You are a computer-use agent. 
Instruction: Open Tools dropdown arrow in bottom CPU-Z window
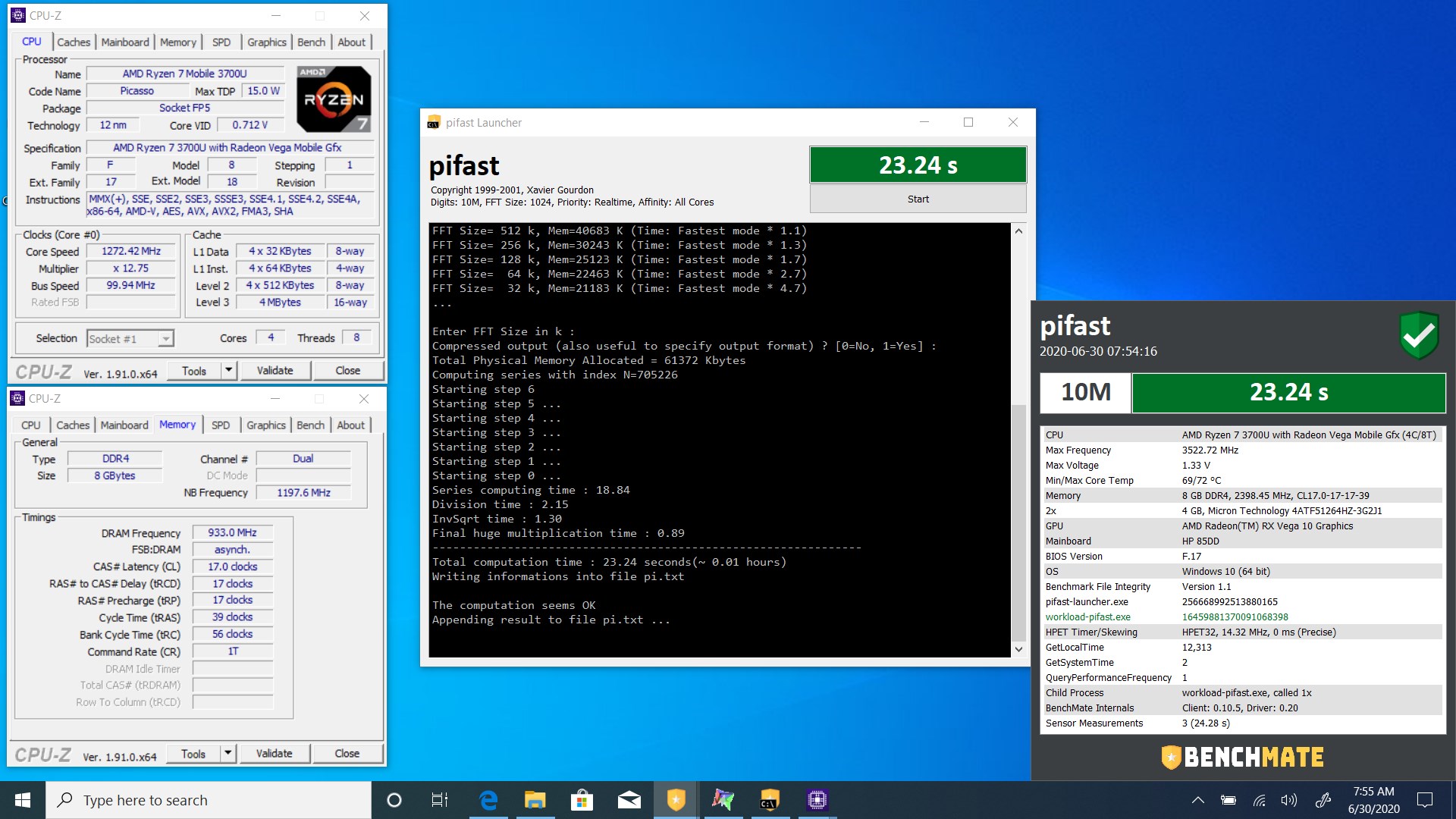tap(227, 753)
